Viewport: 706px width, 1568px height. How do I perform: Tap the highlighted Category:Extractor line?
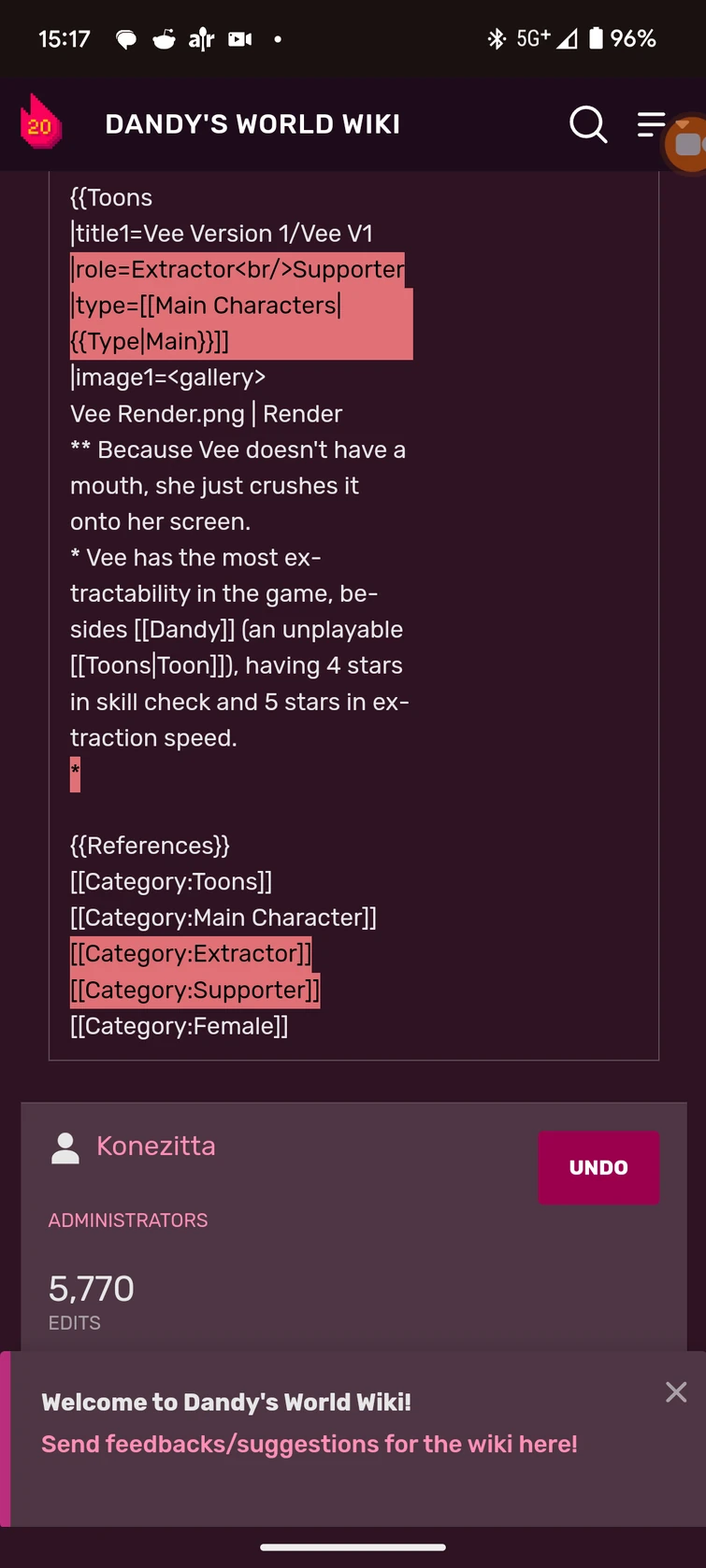[x=191, y=954]
